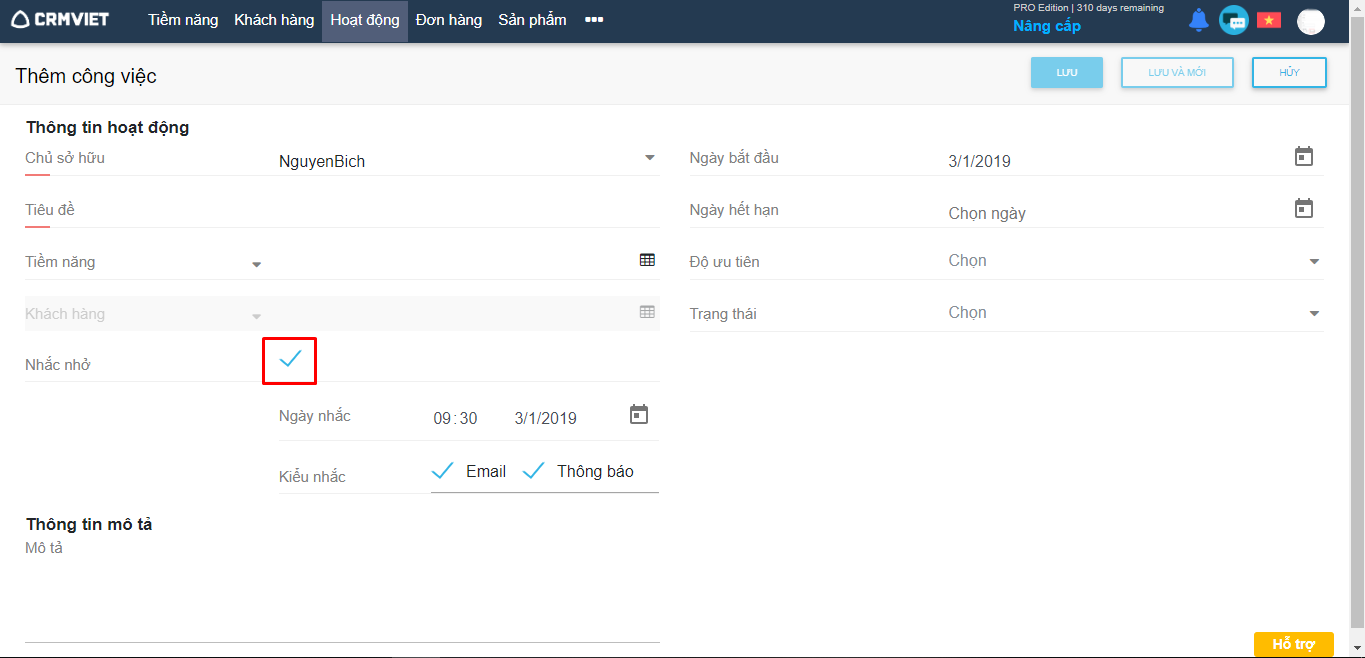Open the Khách hàng menu
The height and width of the screenshot is (658, 1365).
(x=274, y=20)
